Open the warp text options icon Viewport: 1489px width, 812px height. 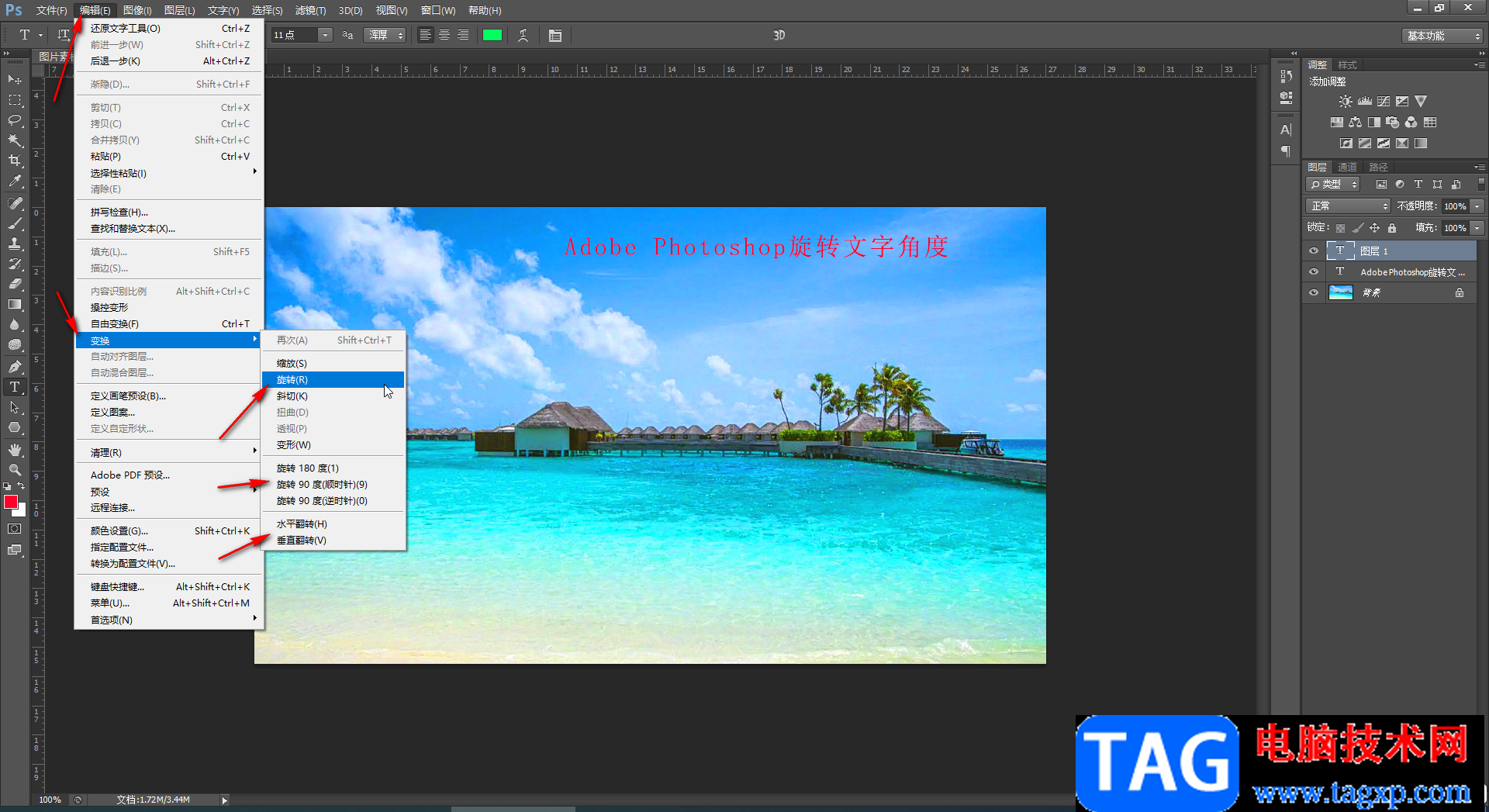click(523, 35)
